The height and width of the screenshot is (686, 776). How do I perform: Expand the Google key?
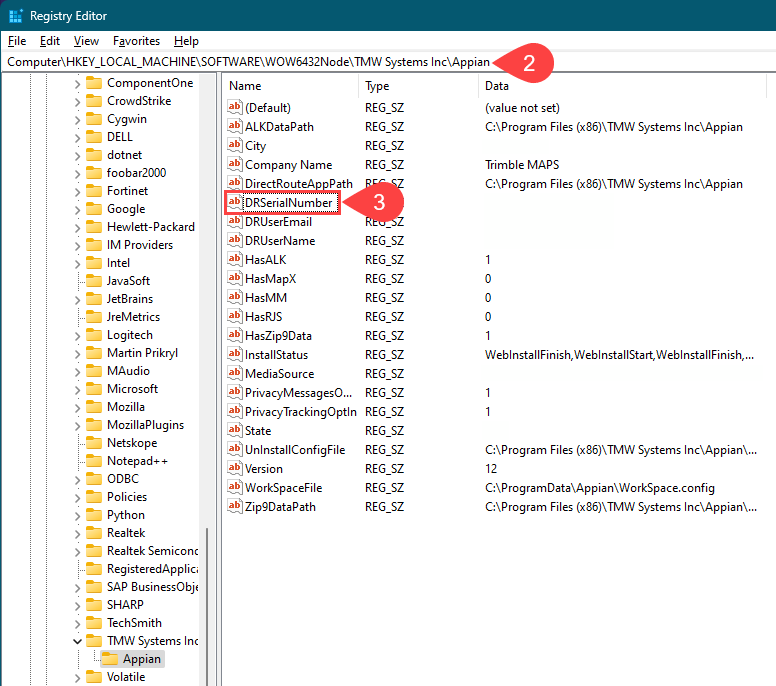(x=77, y=210)
